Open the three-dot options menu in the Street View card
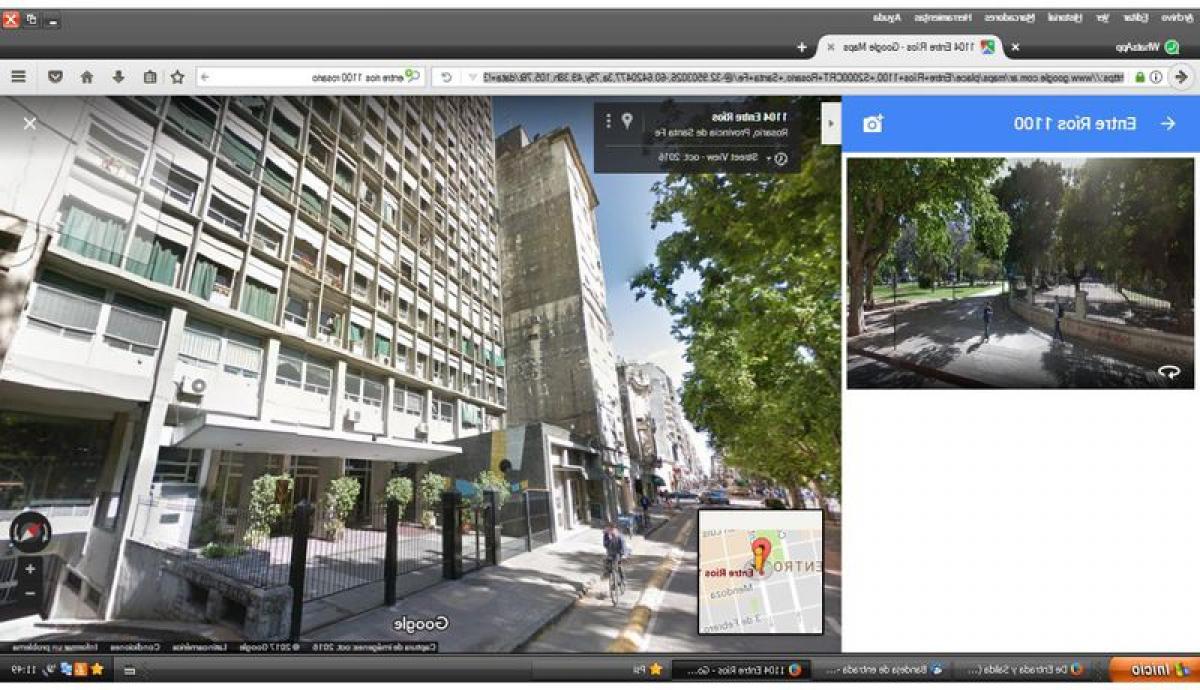1200x690 pixels. (x=607, y=121)
